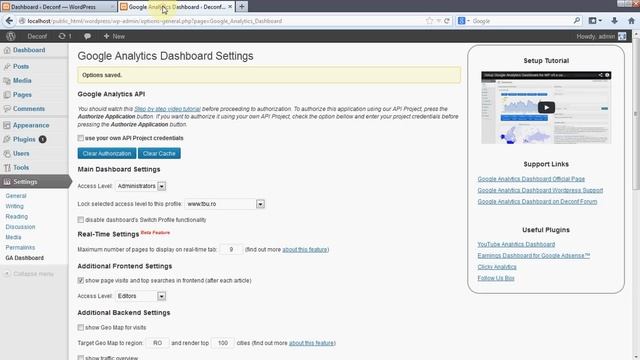Open the Step by step video tutorial link
The image size is (640, 360).
(x=167, y=109)
